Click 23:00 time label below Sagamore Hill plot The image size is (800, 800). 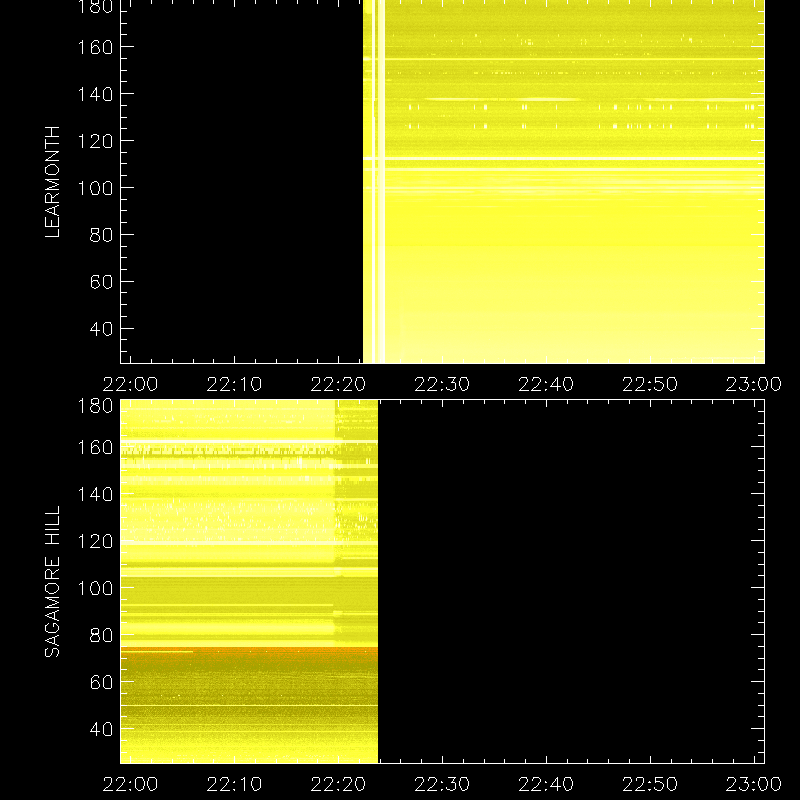point(754,784)
